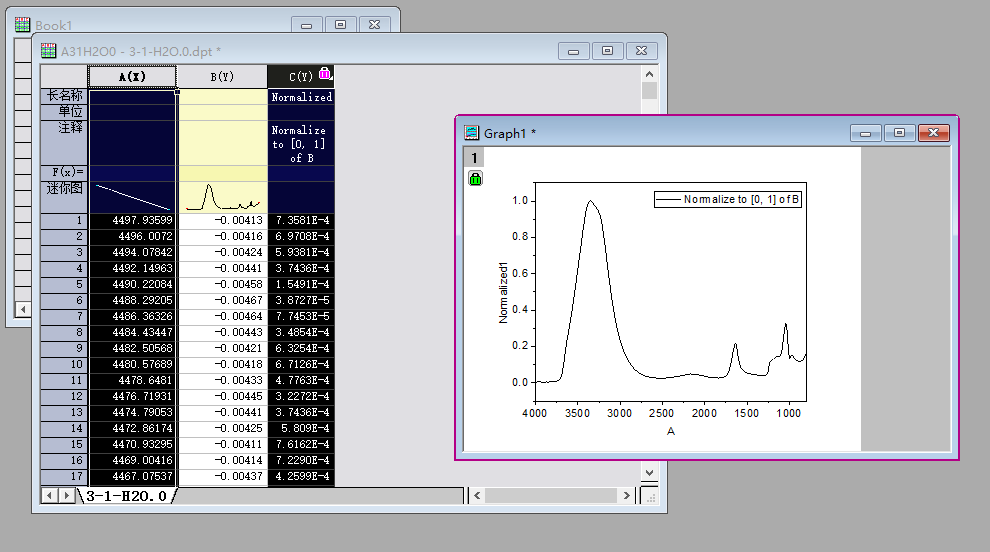Image resolution: width=990 pixels, height=552 pixels.
Task: Click the F(x)= cell of column C
Action: pyautogui.click(x=301, y=172)
